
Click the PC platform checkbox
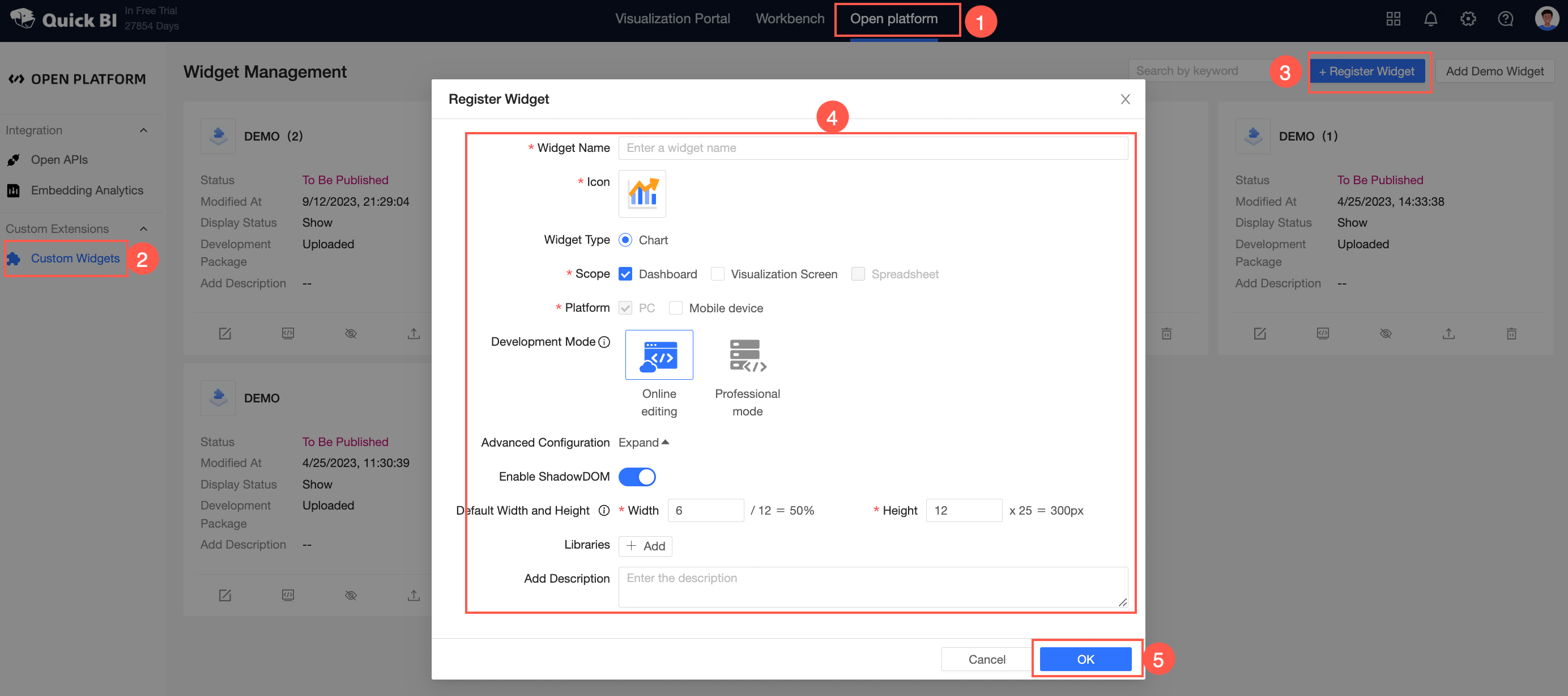coord(625,308)
